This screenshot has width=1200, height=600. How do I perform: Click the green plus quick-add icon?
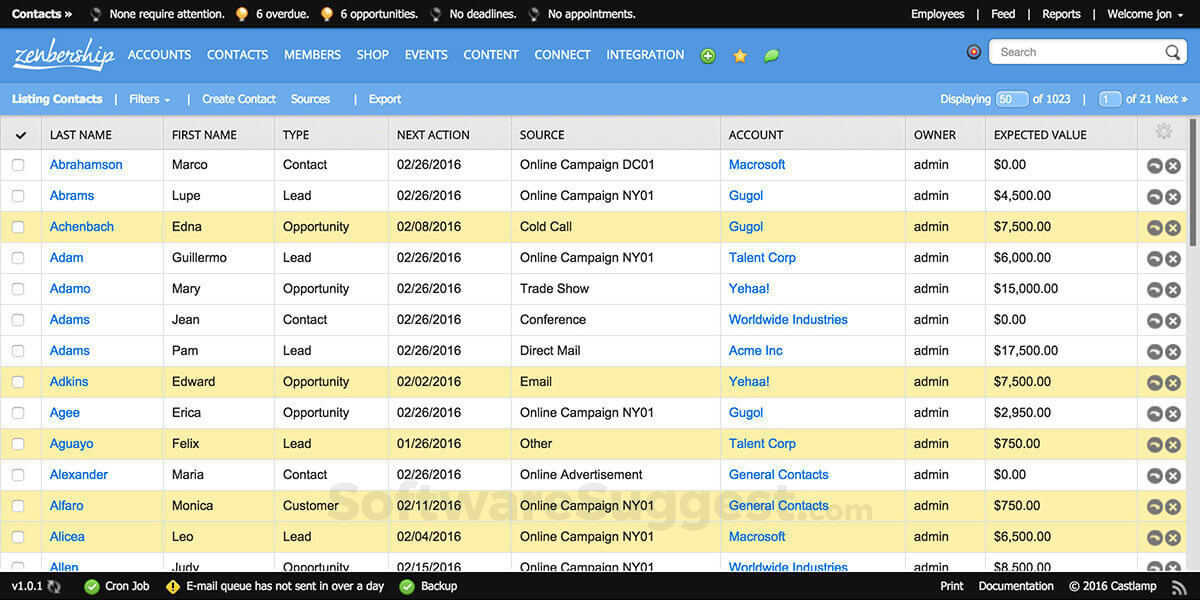pyautogui.click(x=708, y=56)
